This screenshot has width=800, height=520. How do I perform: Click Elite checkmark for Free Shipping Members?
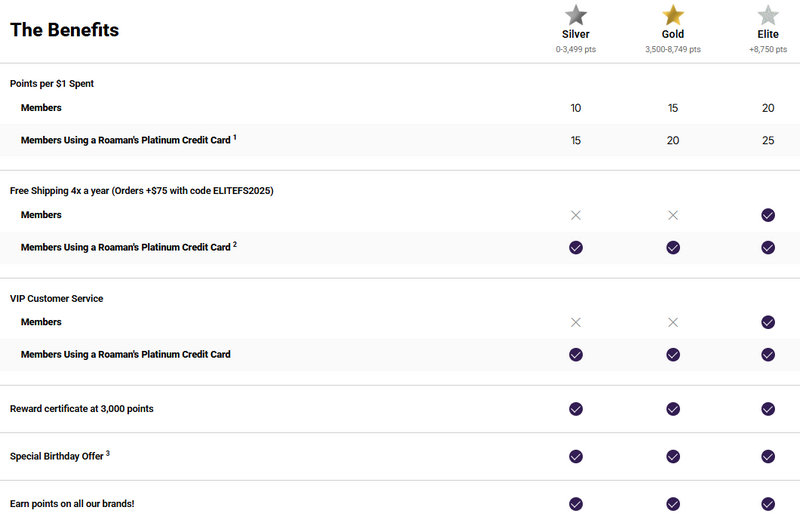pyautogui.click(x=768, y=215)
